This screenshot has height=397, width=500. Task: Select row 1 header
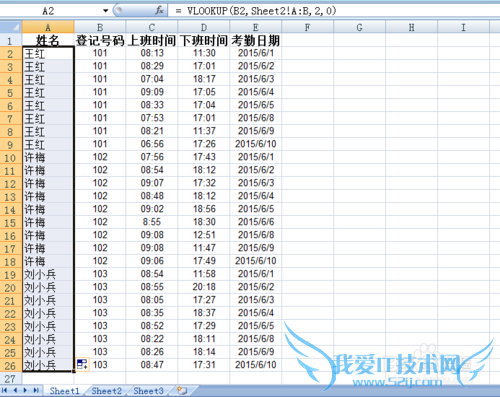[11, 40]
